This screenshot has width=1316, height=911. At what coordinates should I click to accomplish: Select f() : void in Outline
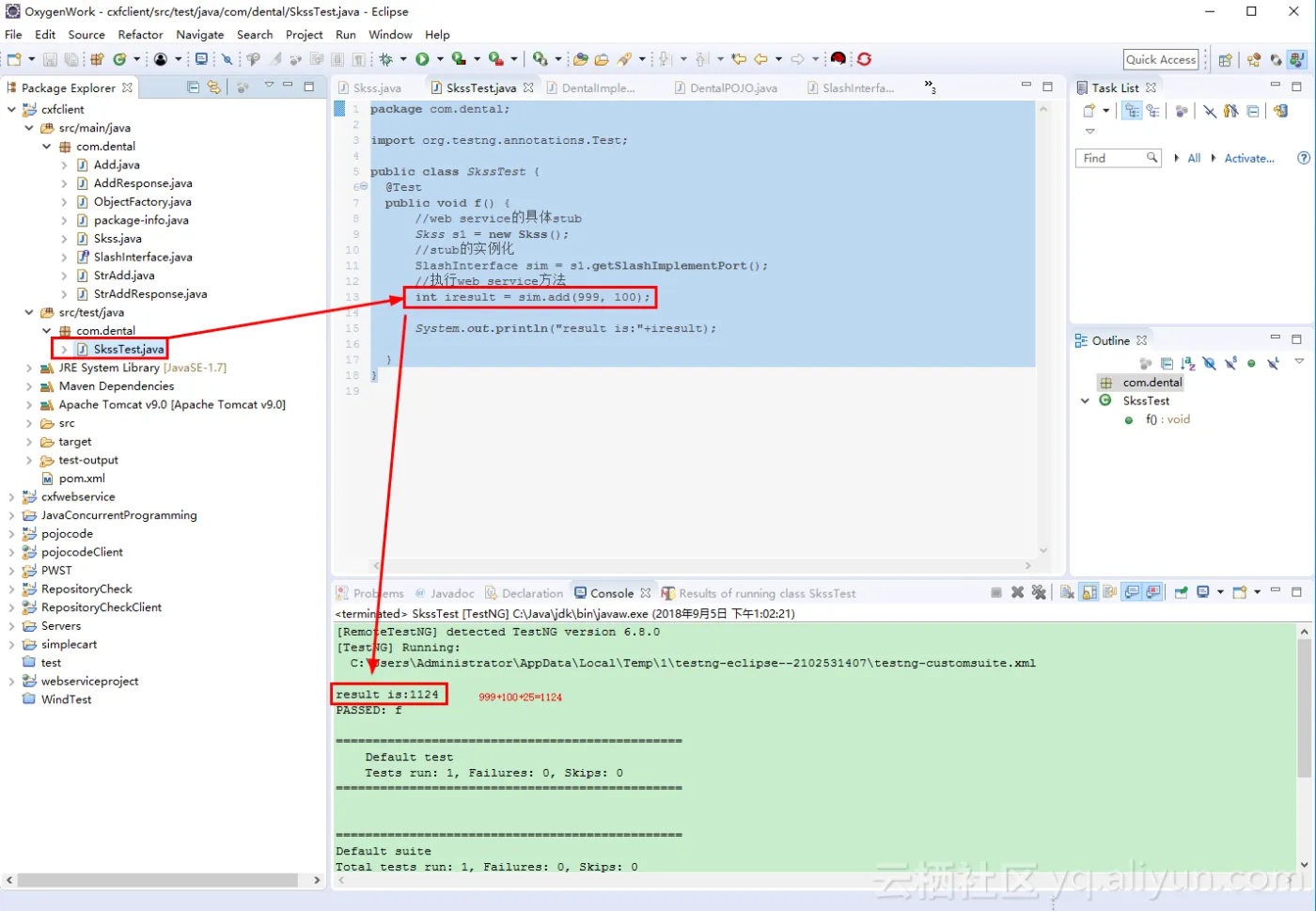coord(1167,419)
